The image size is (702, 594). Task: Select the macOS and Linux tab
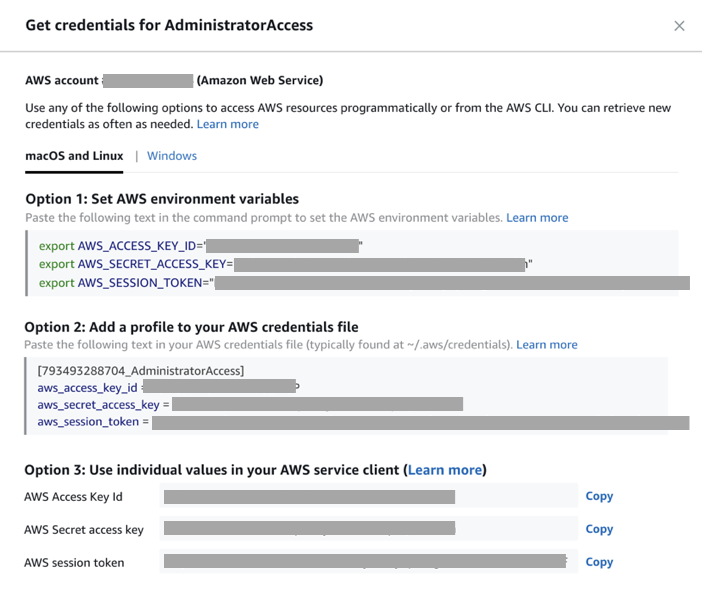point(74,156)
